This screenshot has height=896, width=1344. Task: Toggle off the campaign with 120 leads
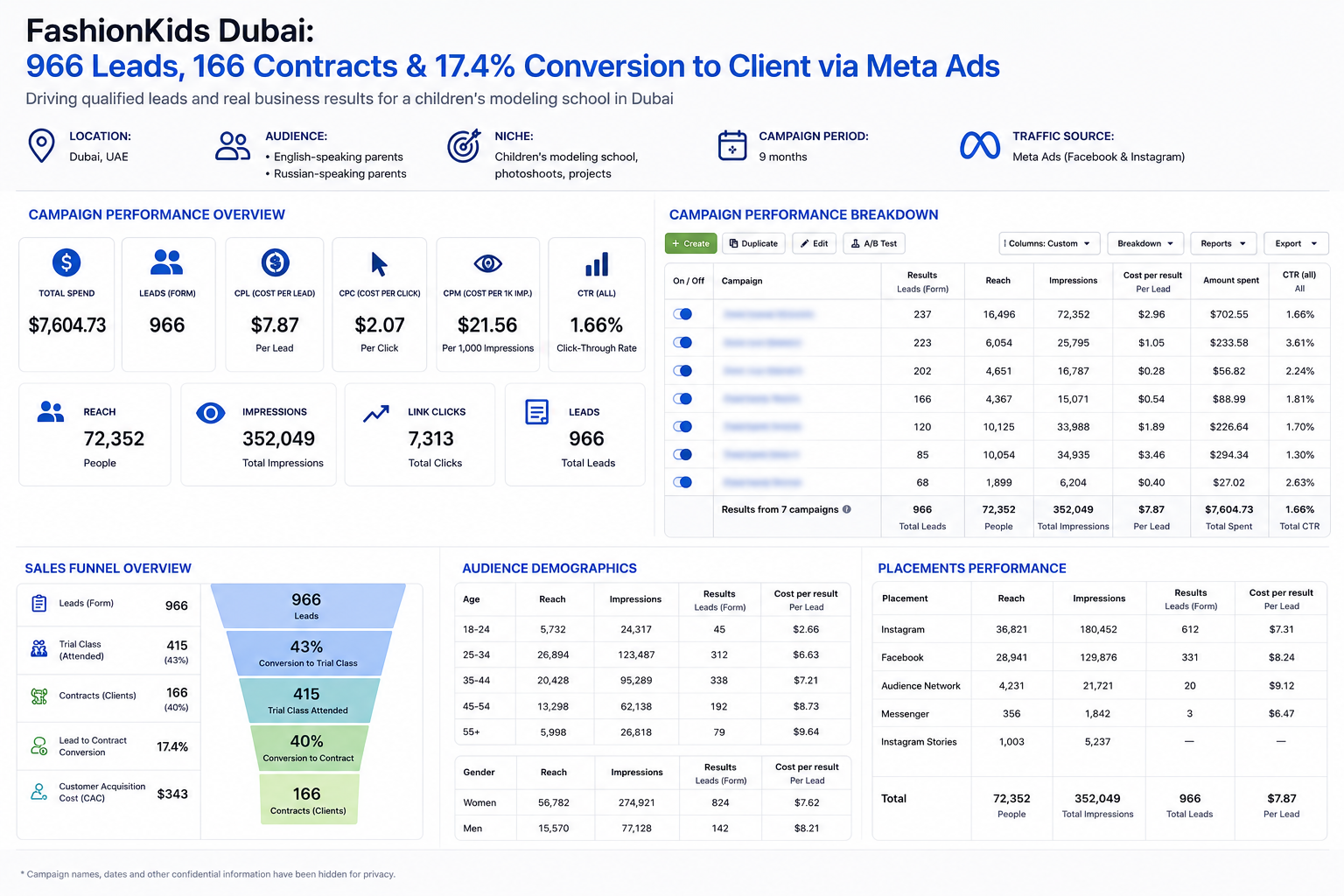tap(682, 427)
